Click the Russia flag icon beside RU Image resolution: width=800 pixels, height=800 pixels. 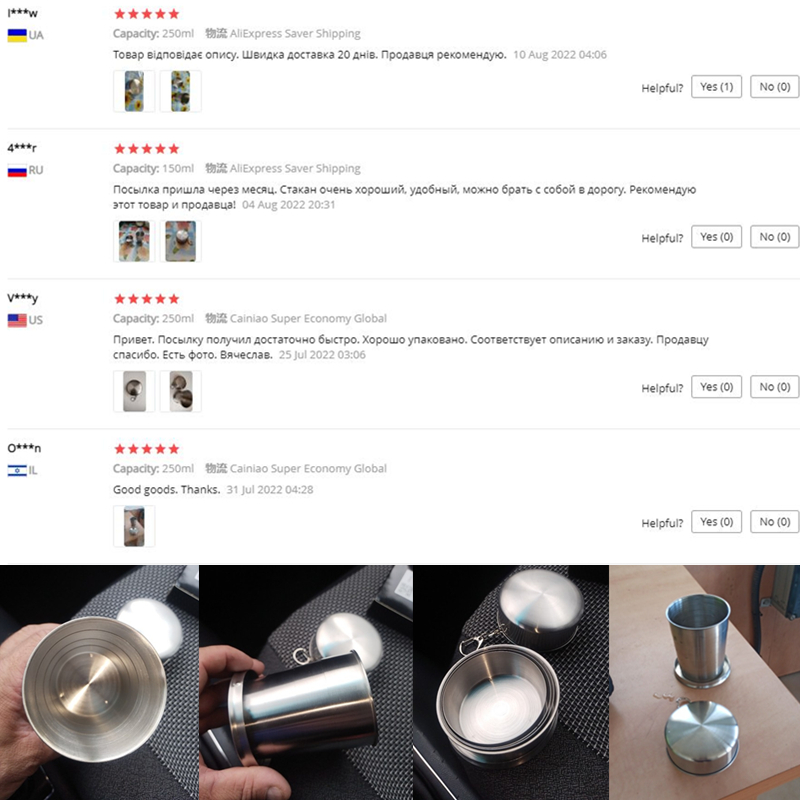click(16, 170)
